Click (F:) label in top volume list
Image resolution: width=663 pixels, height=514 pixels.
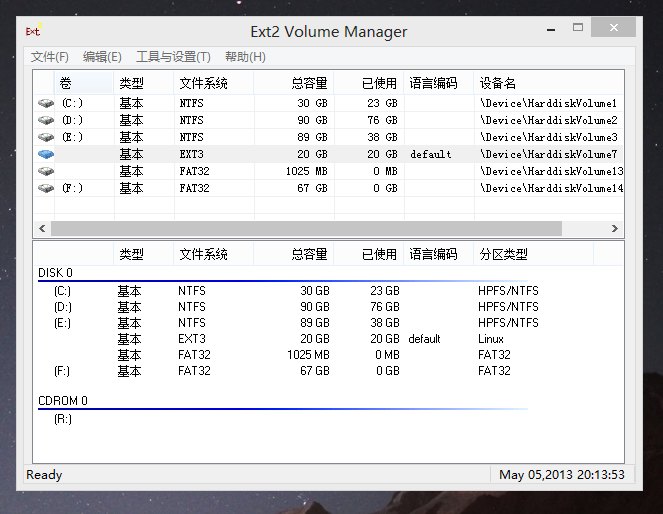[x=72, y=188]
